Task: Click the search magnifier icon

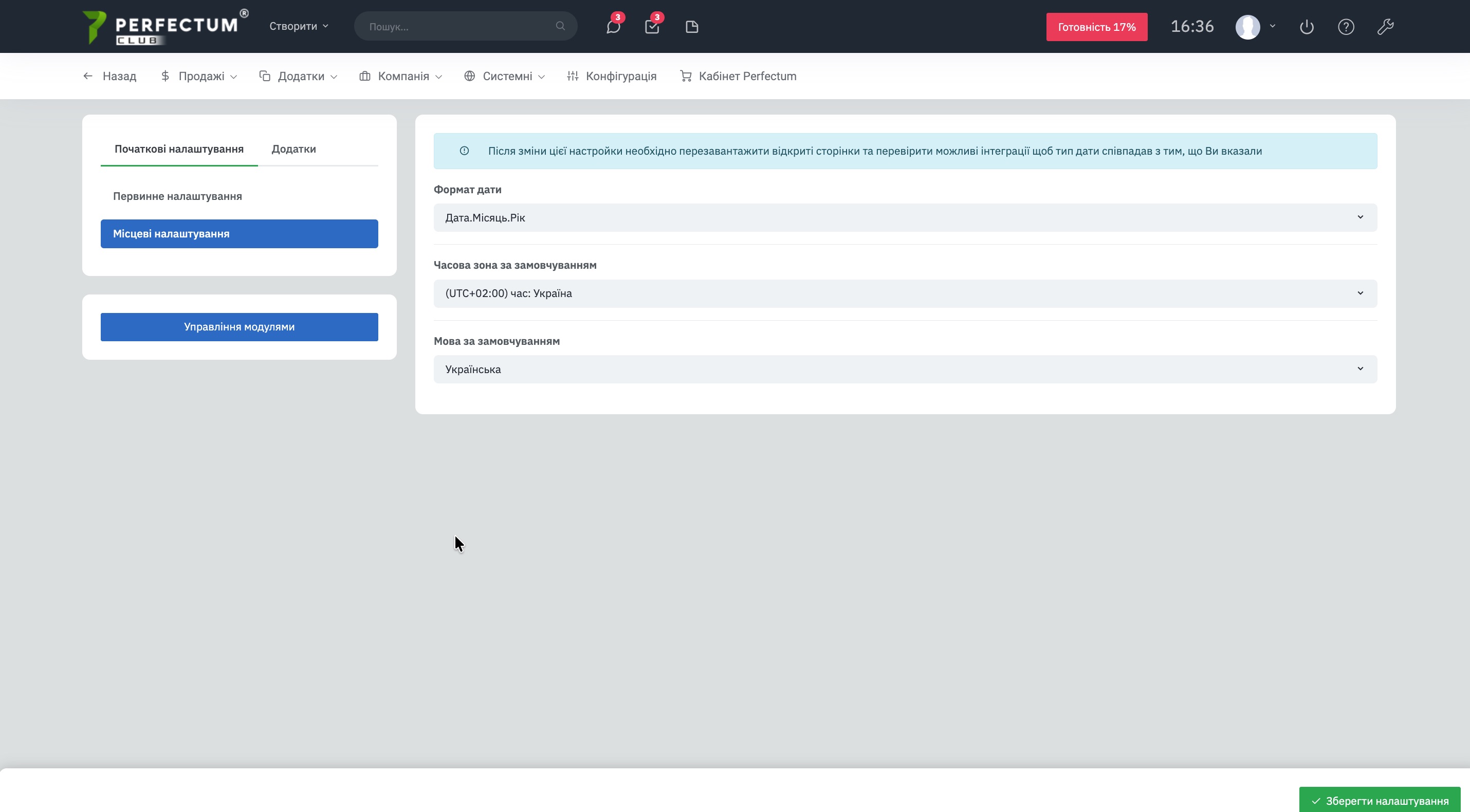Action: pyautogui.click(x=560, y=26)
